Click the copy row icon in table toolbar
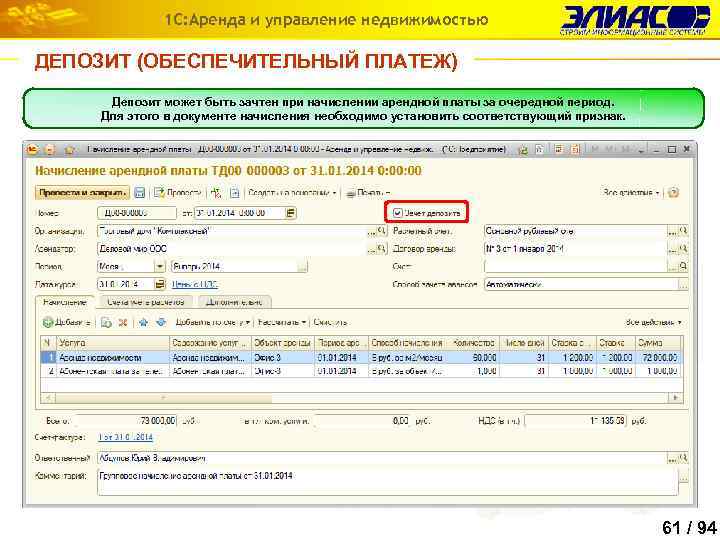This screenshot has width=720, height=540. (x=106, y=322)
